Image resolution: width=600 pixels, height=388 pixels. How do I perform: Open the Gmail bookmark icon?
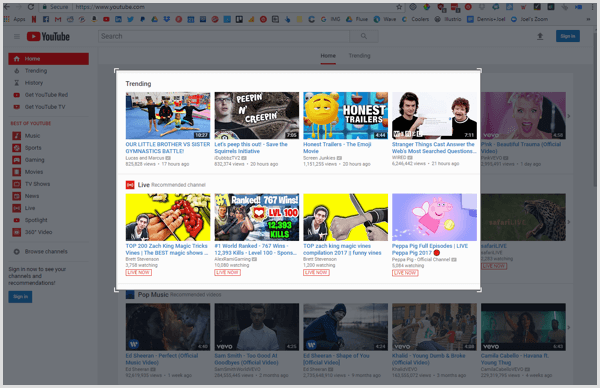58,19
